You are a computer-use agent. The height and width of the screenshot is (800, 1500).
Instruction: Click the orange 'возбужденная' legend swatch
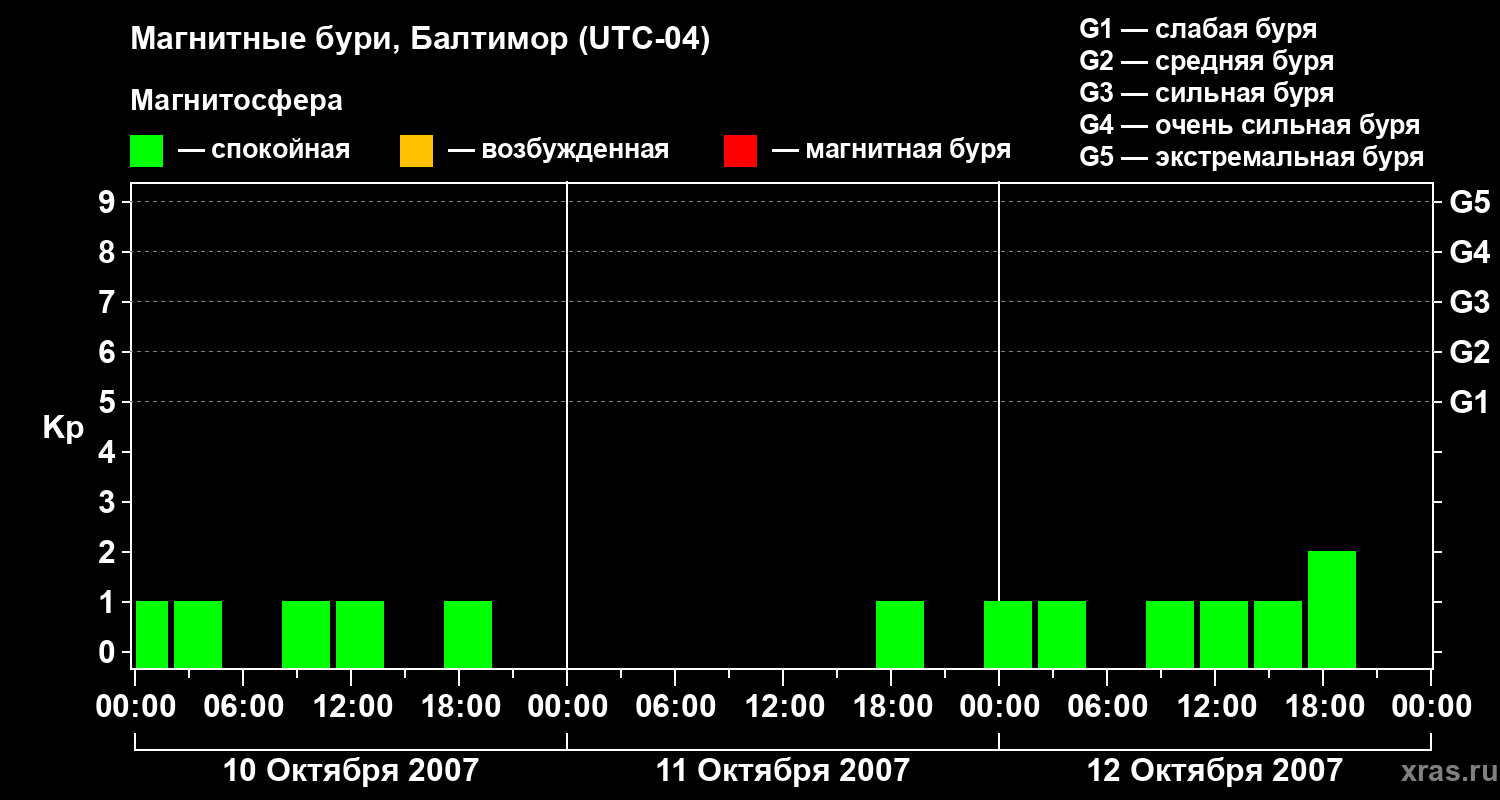click(x=416, y=151)
